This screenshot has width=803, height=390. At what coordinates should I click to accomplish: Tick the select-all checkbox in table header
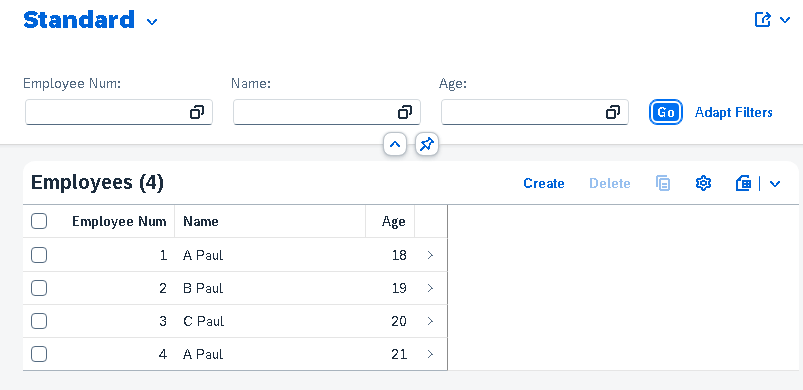[39, 221]
